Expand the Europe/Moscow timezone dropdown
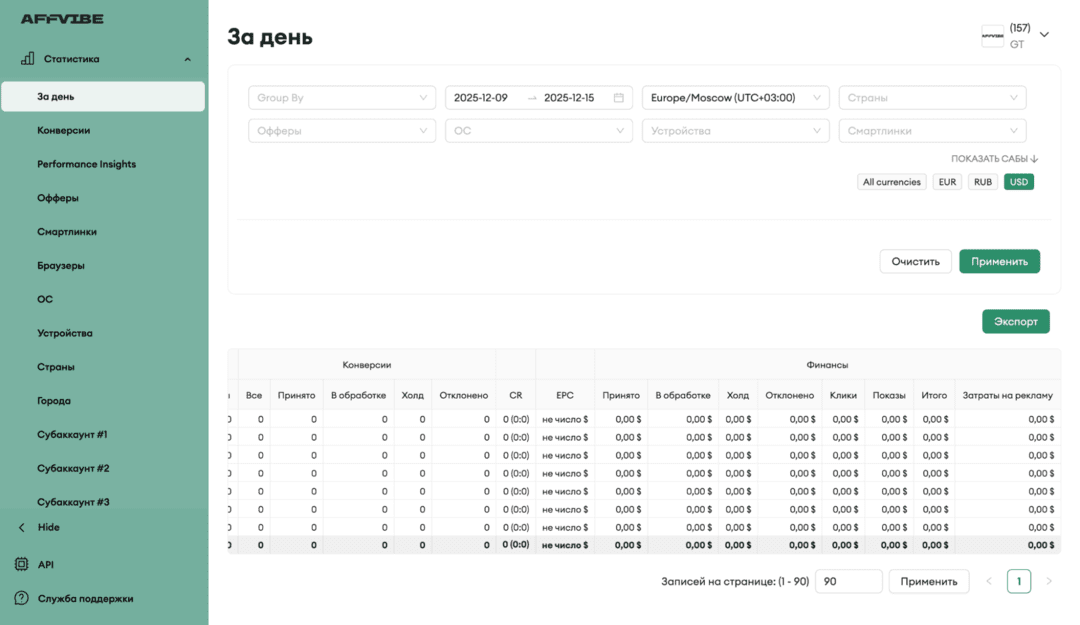 point(735,98)
